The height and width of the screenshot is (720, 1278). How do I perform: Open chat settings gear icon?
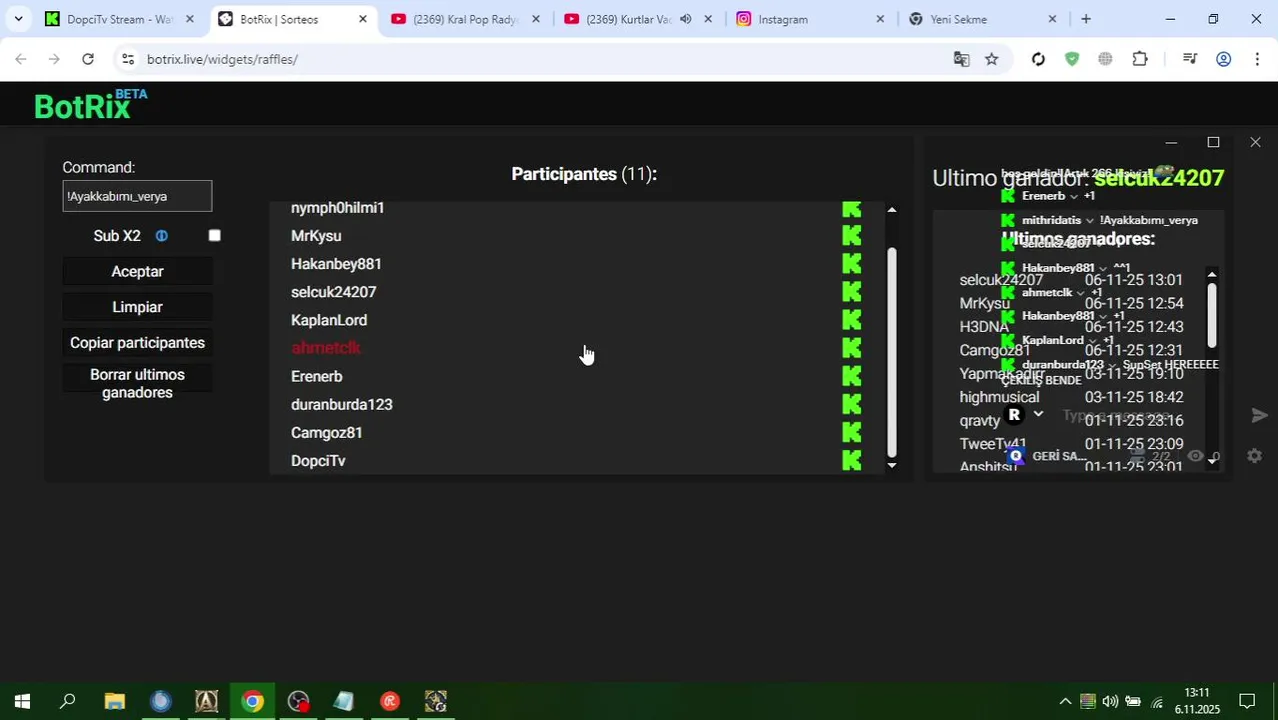pyautogui.click(x=1254, y=456)
